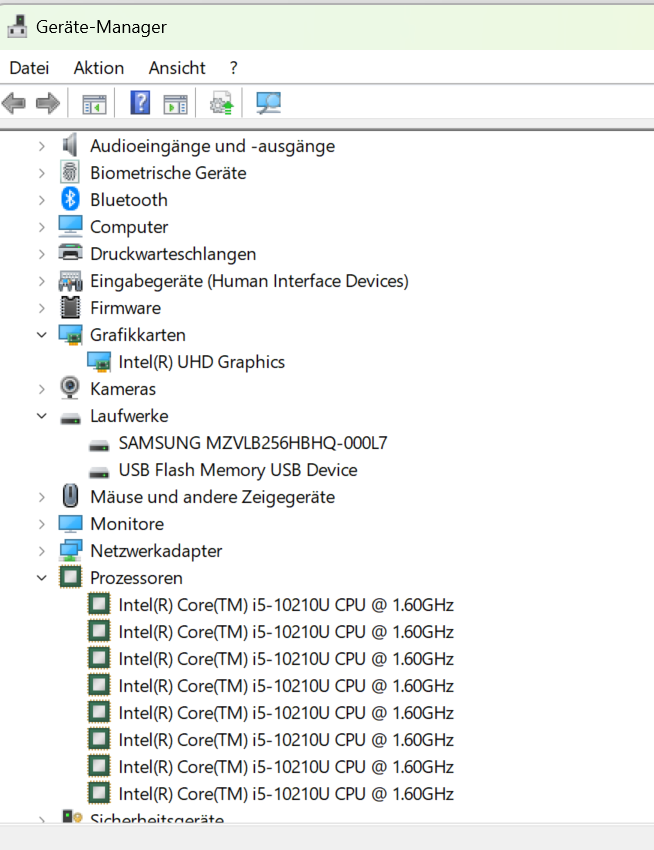The image size is (654, 850).
Task: Open the Aktion menu
Action: pyautogui.click(x=99, y=68)
